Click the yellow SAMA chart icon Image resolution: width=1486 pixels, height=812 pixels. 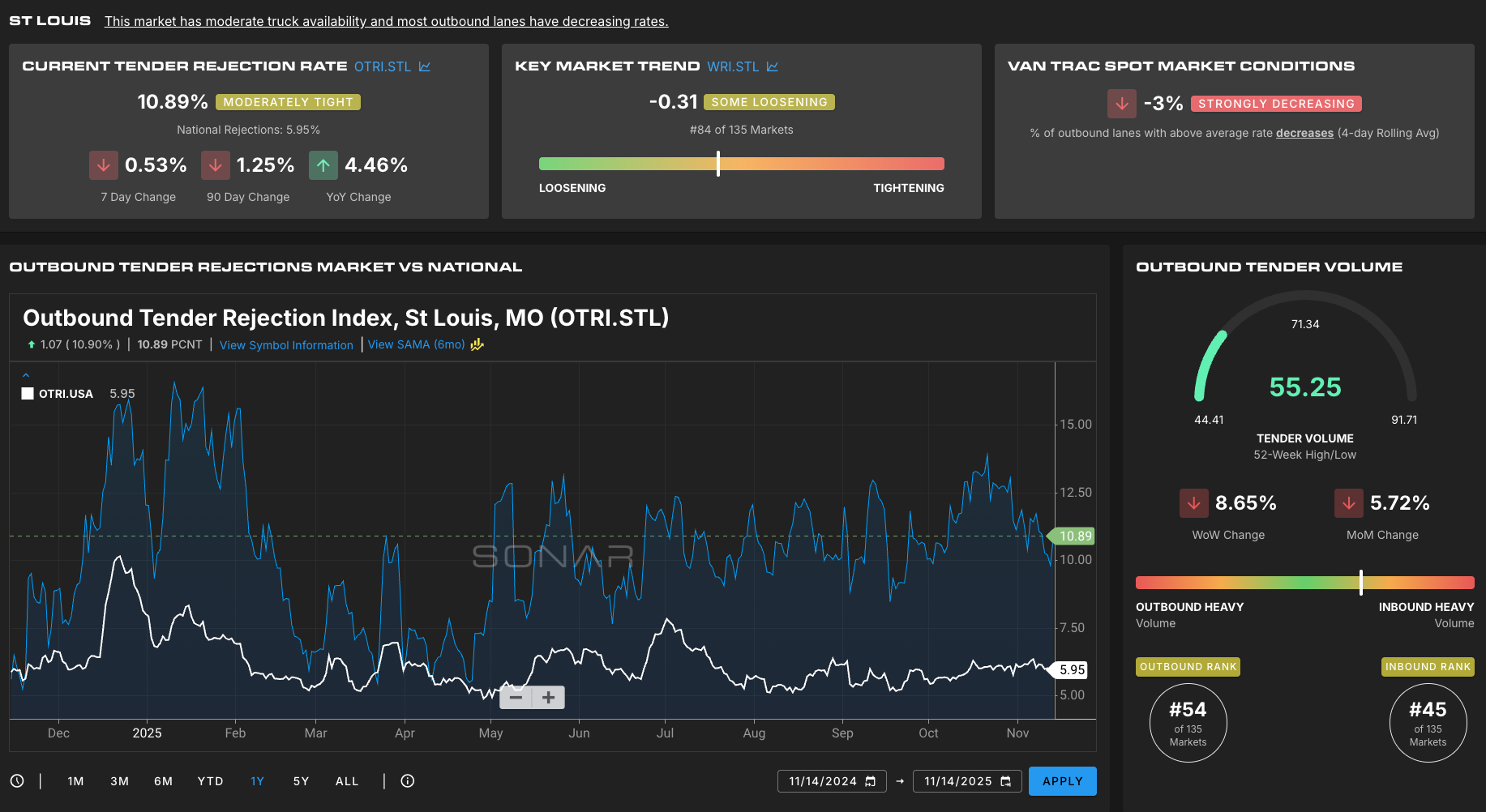477,344
